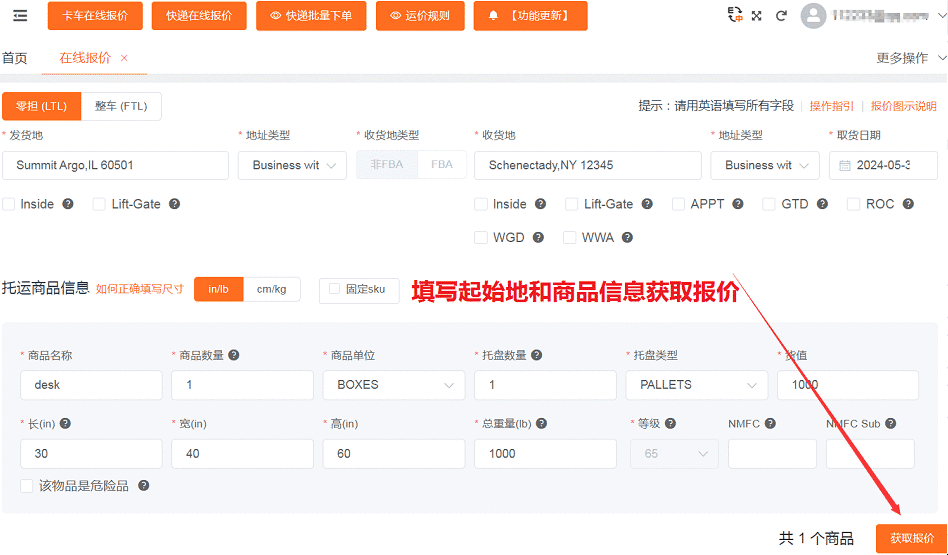The width and height of the screenshot is (948, 555).
Task: Open the 商品单位 BOXES dropdown
Action: [x=393, y=385]
